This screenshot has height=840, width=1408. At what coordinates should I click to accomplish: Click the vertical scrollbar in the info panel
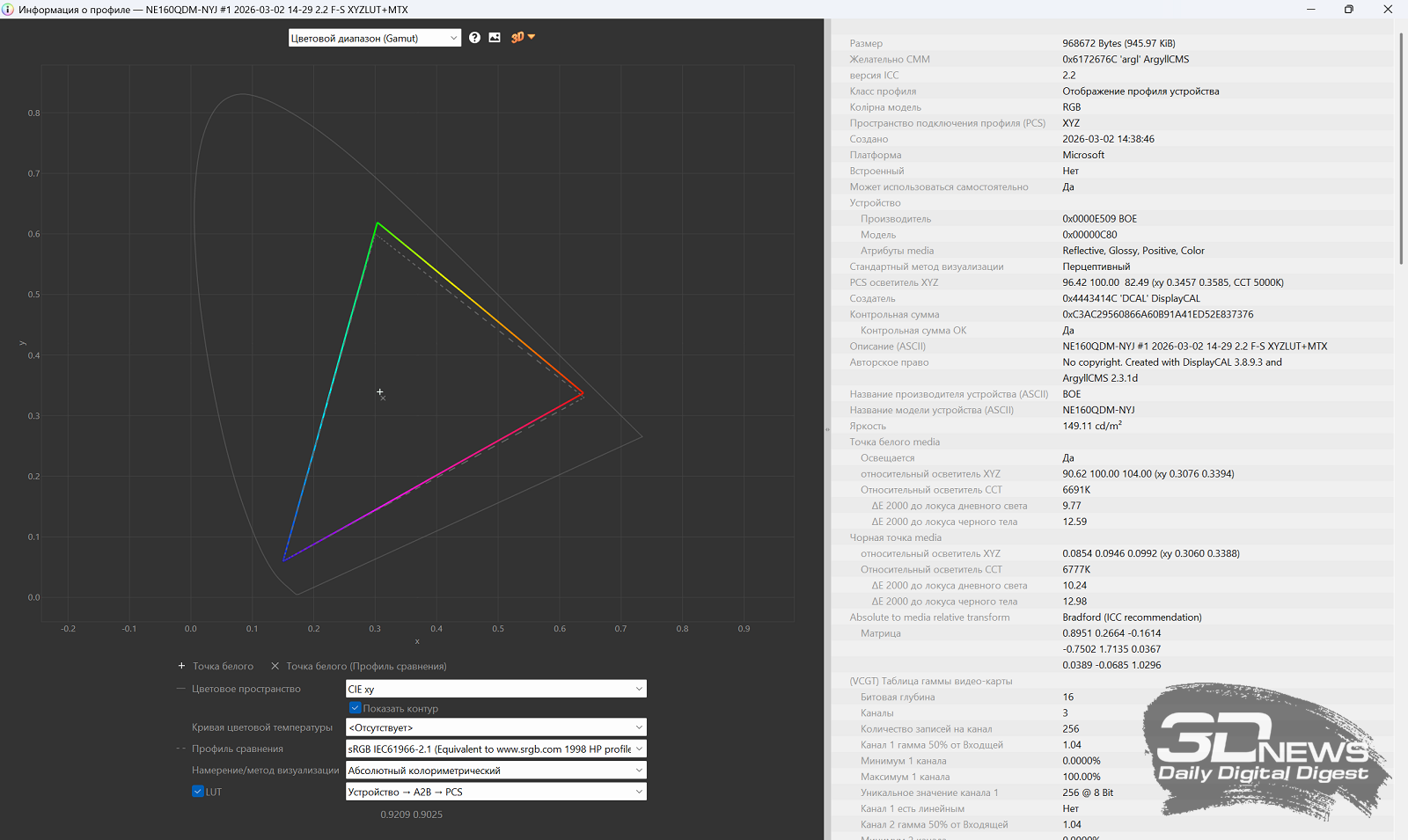tap(1401, 150)
